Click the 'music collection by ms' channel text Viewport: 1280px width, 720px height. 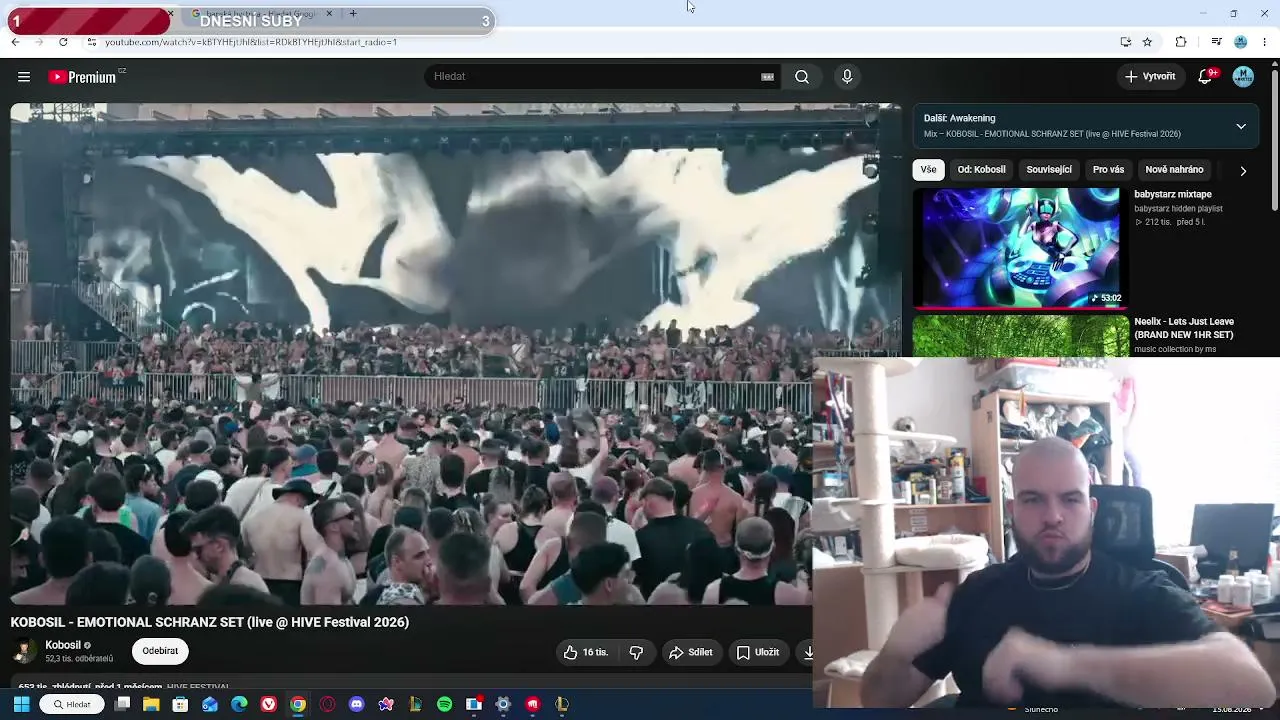(x=1175, y=349)
